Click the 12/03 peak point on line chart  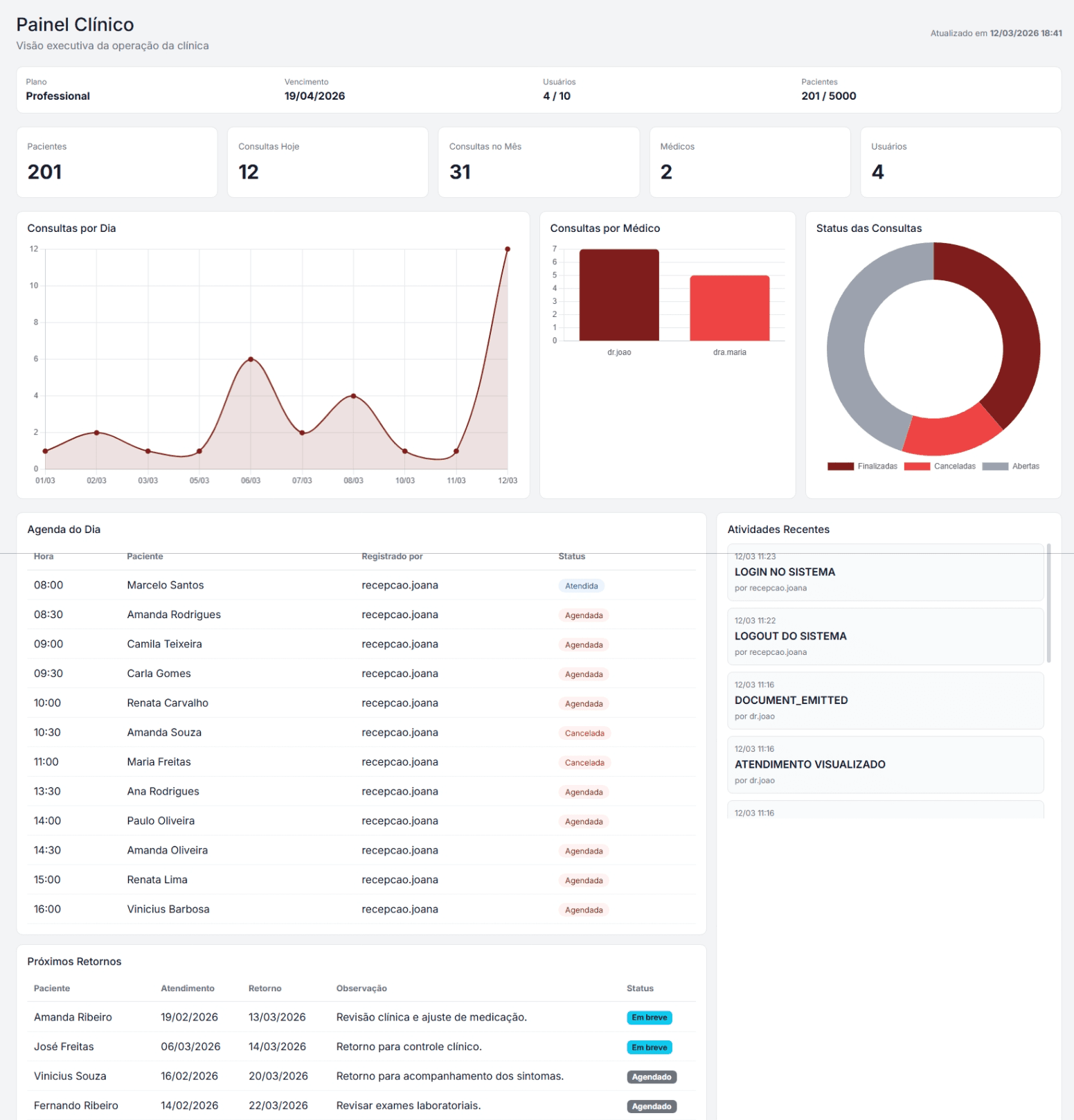pos(508,249)
